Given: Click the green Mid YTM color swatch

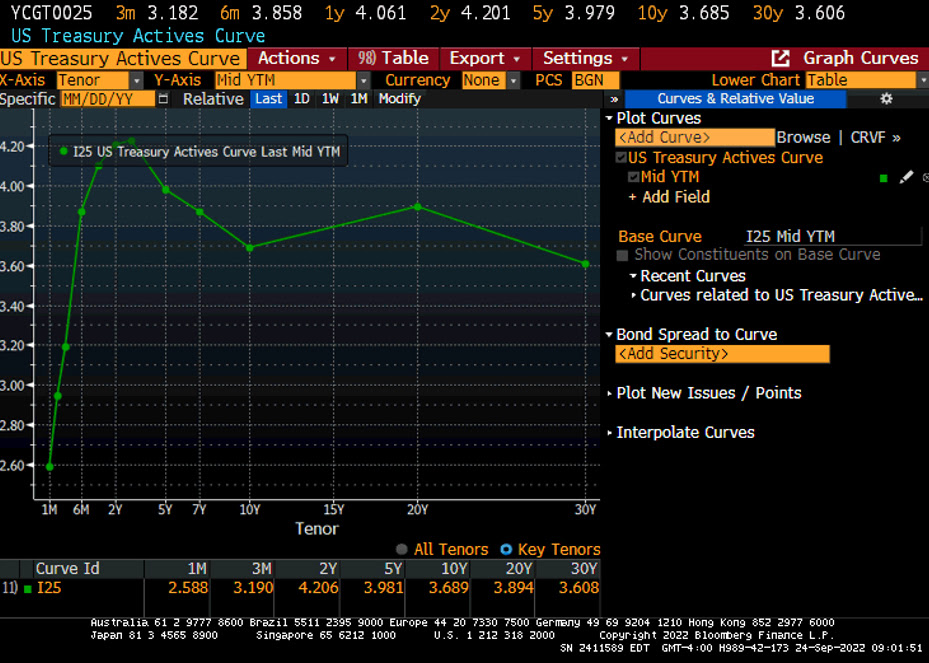Looking at the screenshot, I should pos(884,178).
